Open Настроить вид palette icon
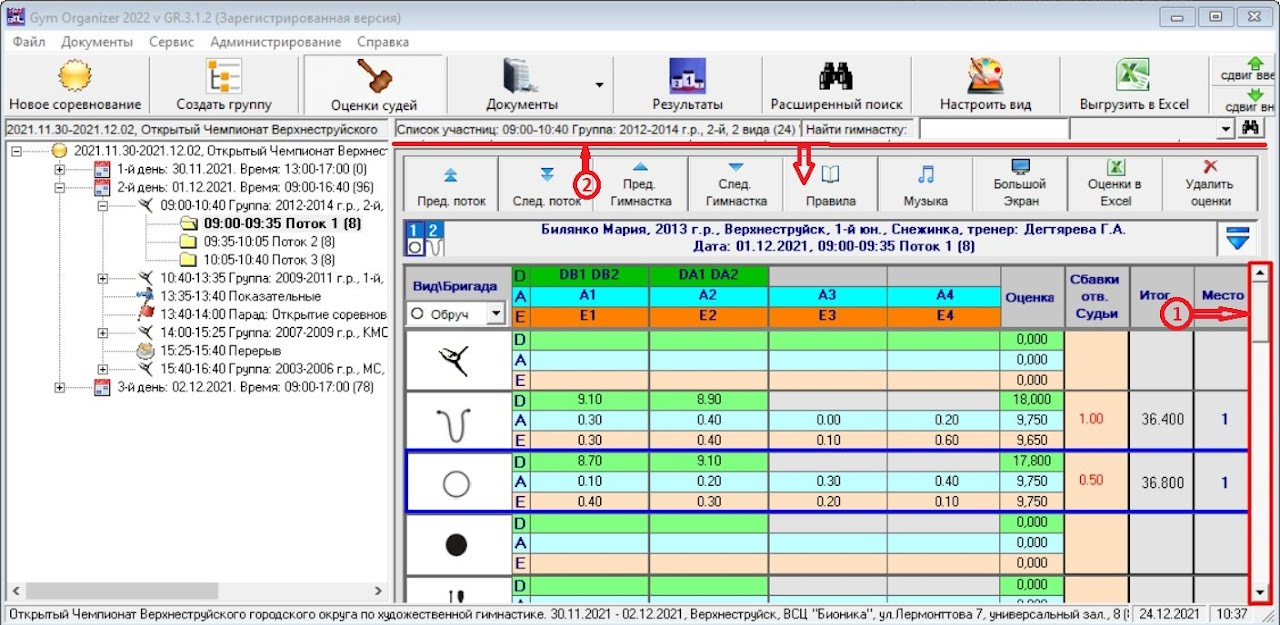Viewport: 1280px width, 625px height. [985, 78]
